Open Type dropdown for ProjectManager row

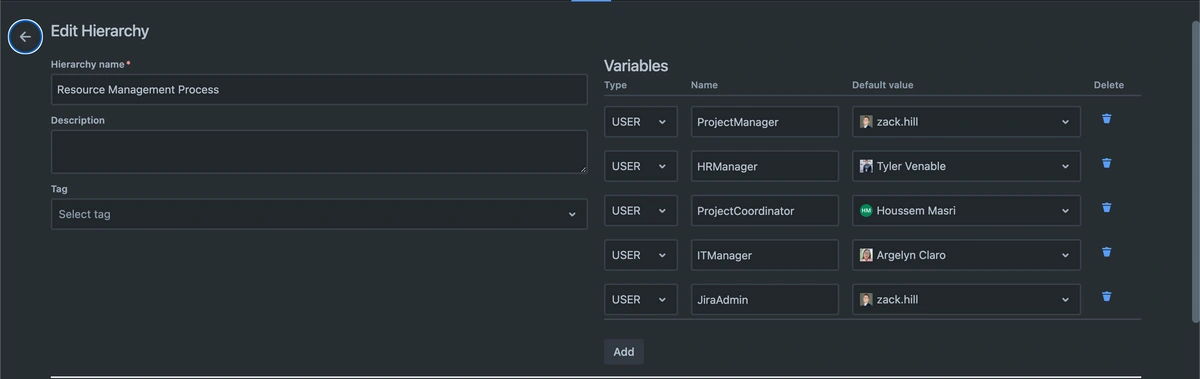tap(641, 122)
